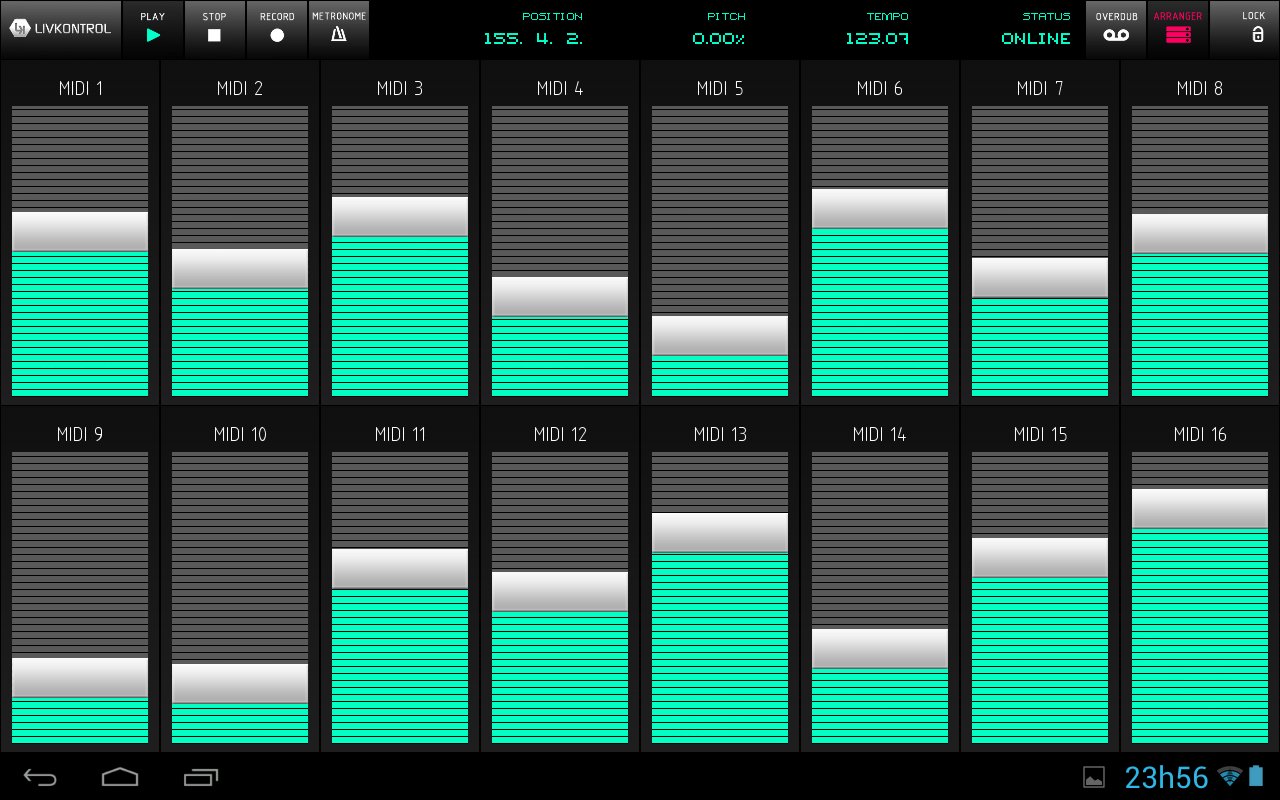The image size is (1280, 800).
Task: Start recording with the Record button
Action: pos(277,29)
